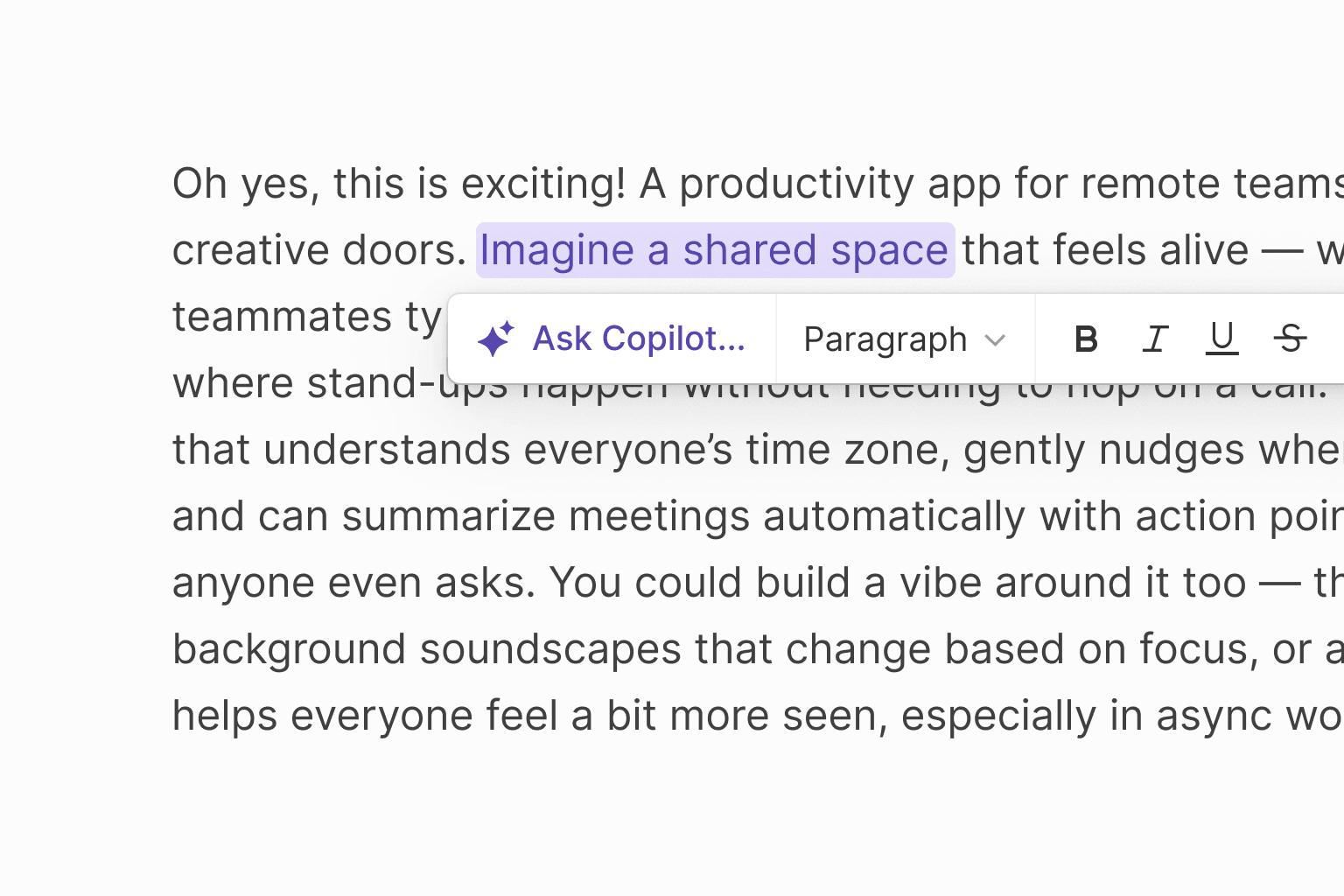
Task: Click on the words "creative doors."
Action: pos(318,251)
